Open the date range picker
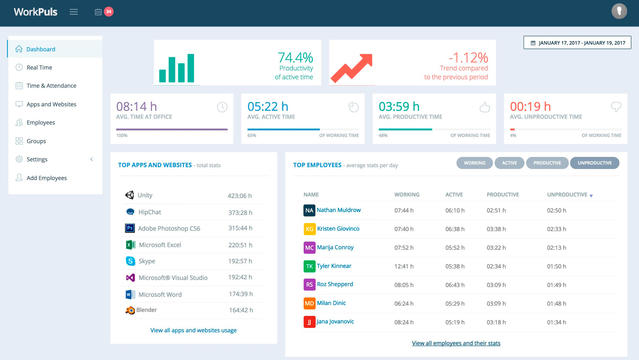Image resolution: width=639 pixels, height=360 pixels. (x=577, y=43)
